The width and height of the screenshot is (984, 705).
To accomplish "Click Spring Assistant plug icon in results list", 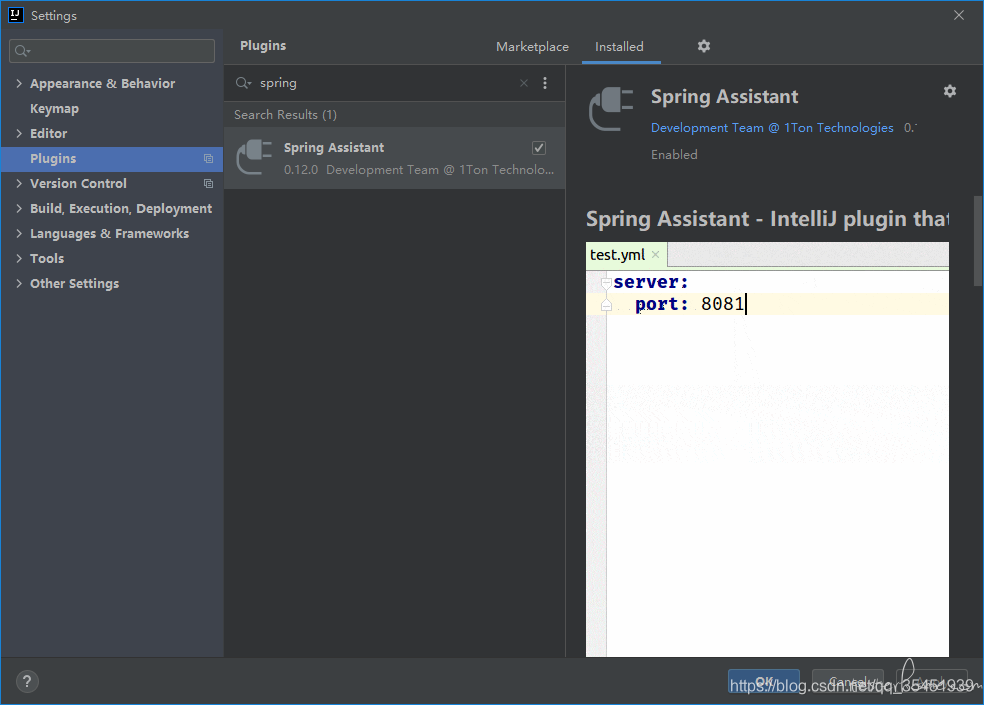I will point(254,157).
